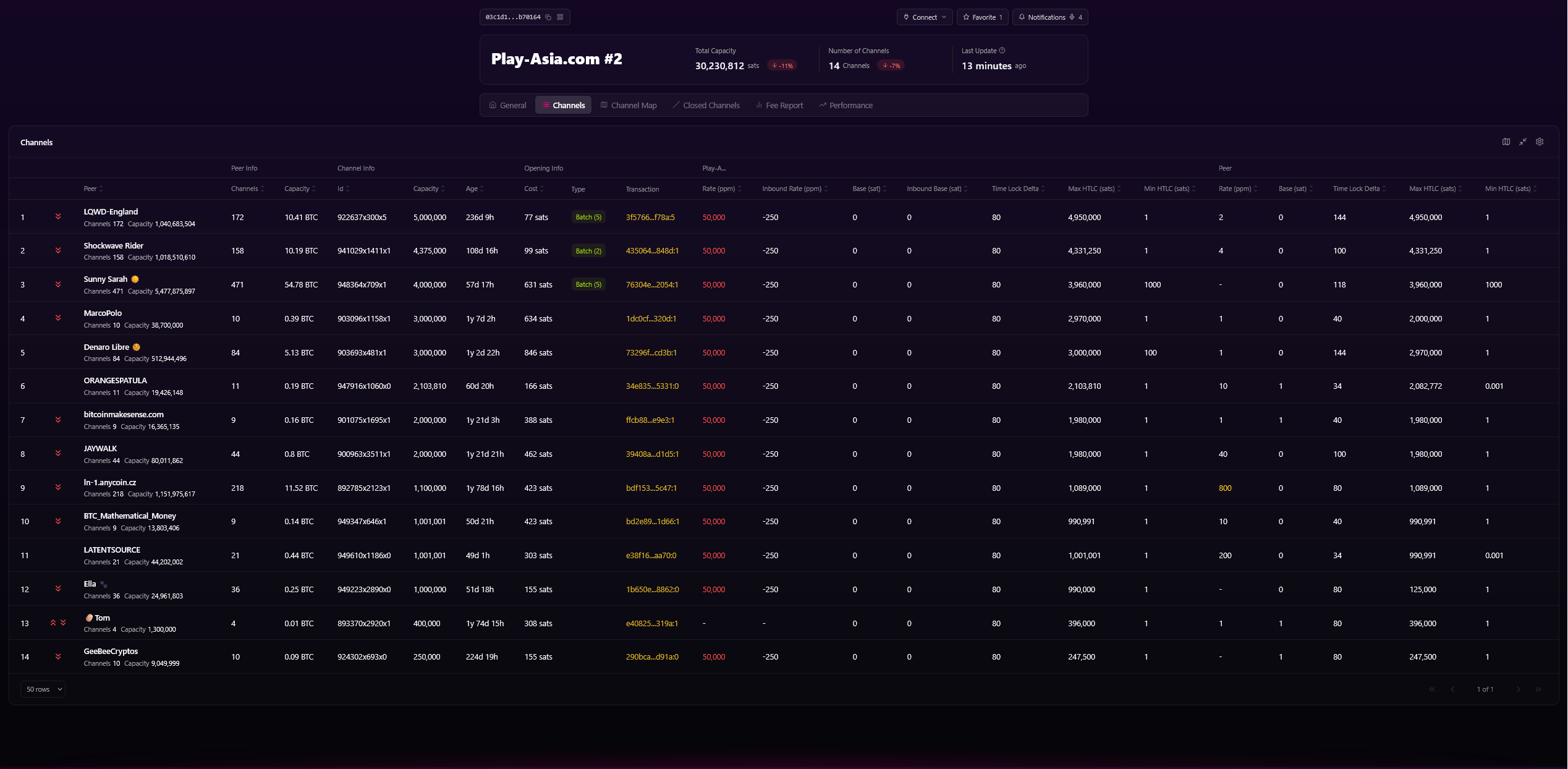Image resolution: width=1568 pixels, height=769 pixels.
Task: Open transaction 3f5766...f78a:5 link
Action: click(650, 217)
